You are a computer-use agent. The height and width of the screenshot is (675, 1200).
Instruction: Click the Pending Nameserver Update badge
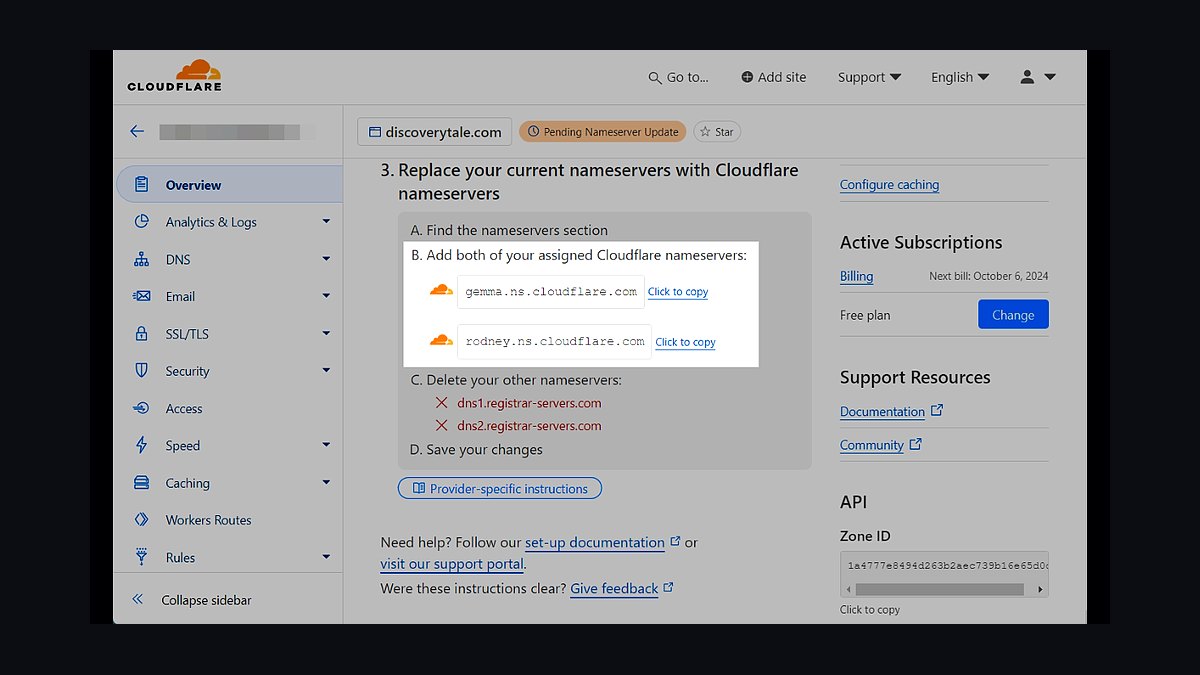[x=603, y=132]
